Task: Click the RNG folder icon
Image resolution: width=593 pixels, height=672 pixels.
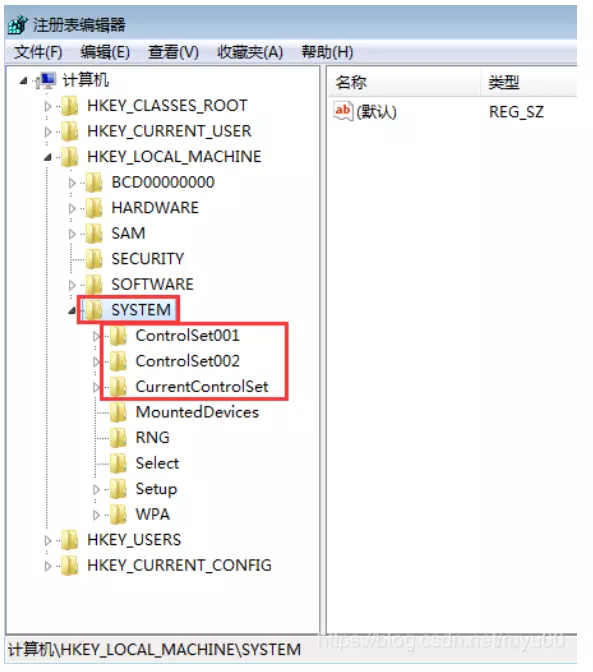Action: [118, 438]
